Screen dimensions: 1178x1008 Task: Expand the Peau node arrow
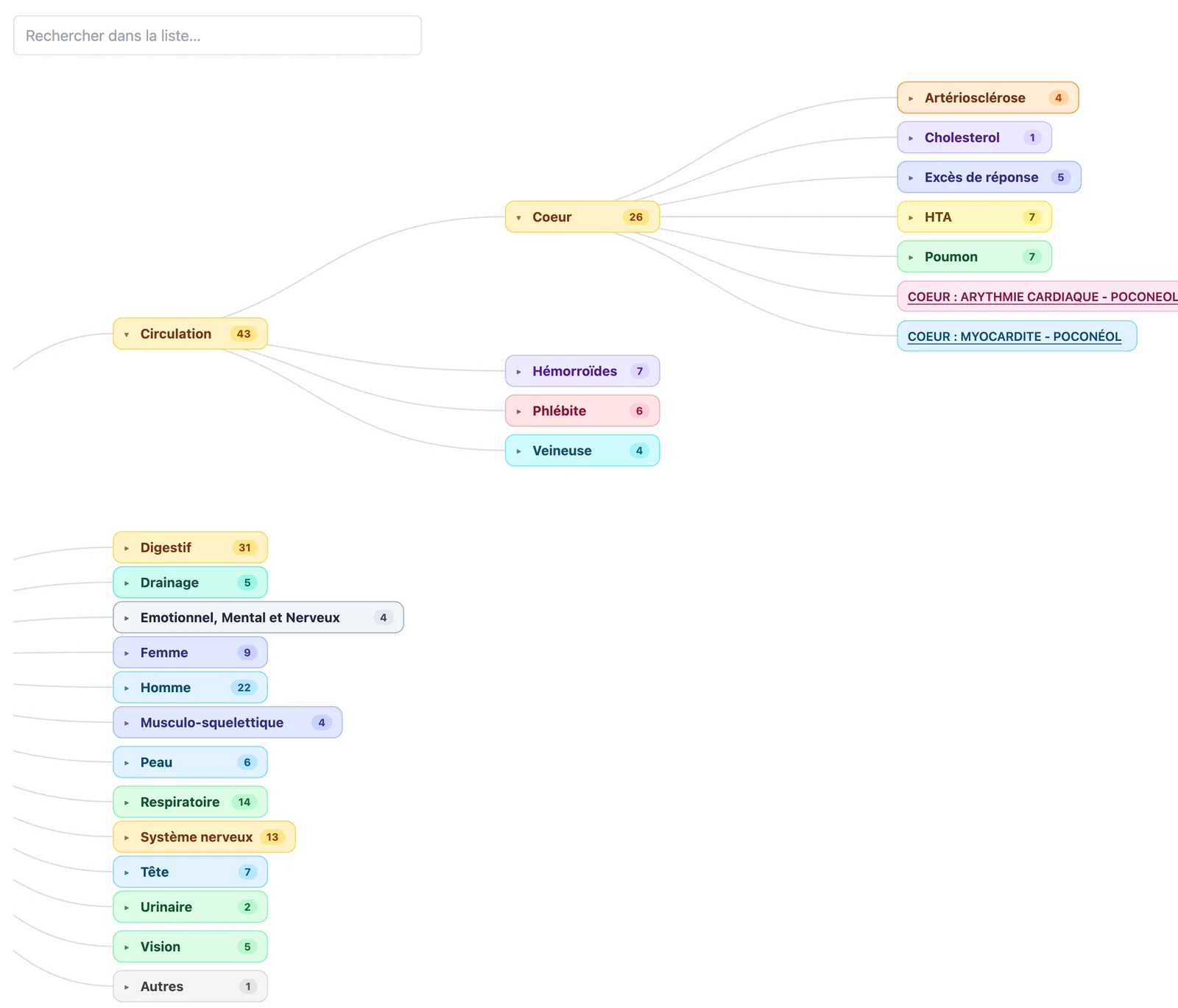coord(127,763)
